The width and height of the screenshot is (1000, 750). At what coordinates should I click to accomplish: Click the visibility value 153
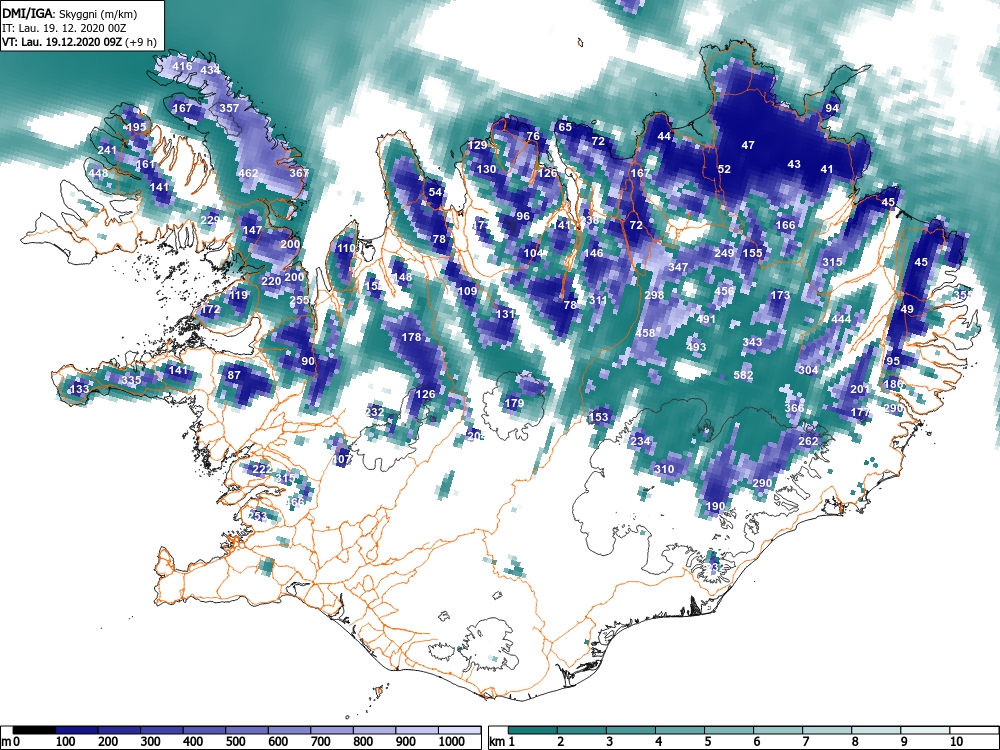pyautogui.click(x=599, y=417)
